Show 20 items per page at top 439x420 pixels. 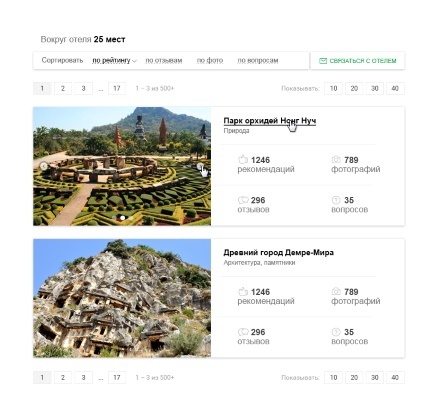pos(354,88)
